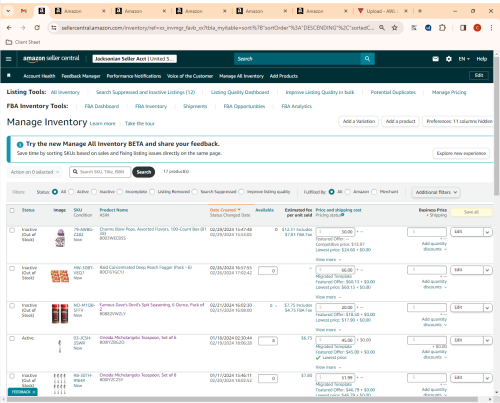
Task: Expand the Additional filters dropdown
Action: (x=436, y=192)
